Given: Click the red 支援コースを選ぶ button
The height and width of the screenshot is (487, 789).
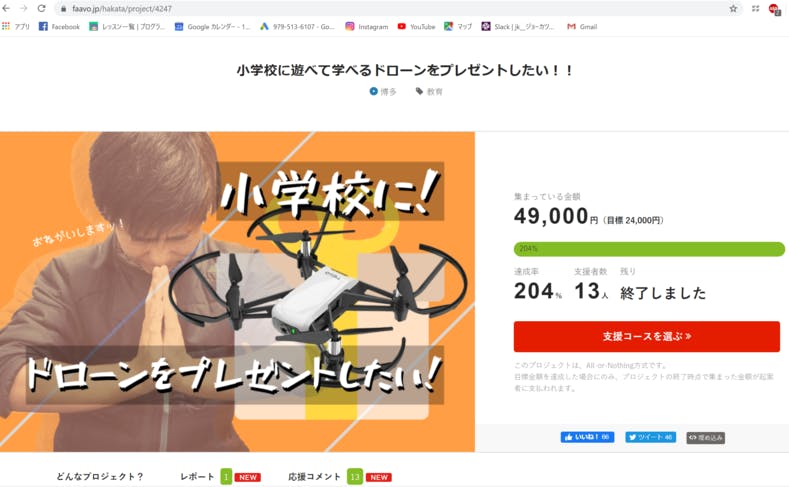Looking at the screenshot, I should click(647, 336).
